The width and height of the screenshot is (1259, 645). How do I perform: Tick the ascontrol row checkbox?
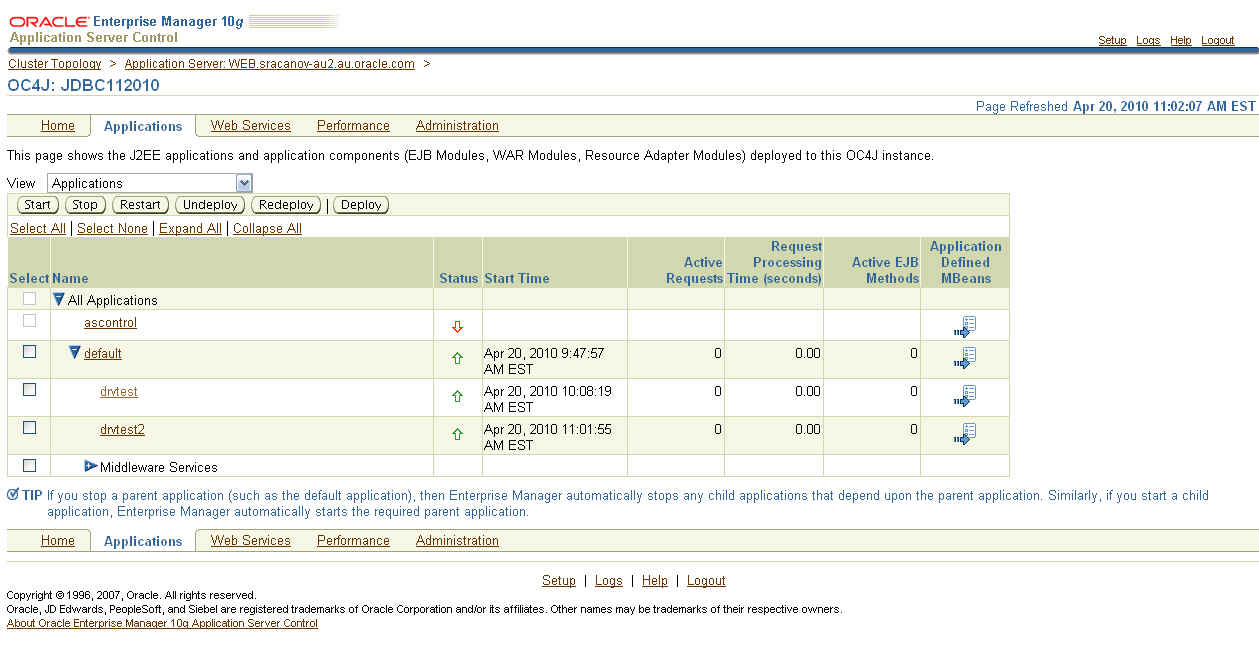point(29,320)
